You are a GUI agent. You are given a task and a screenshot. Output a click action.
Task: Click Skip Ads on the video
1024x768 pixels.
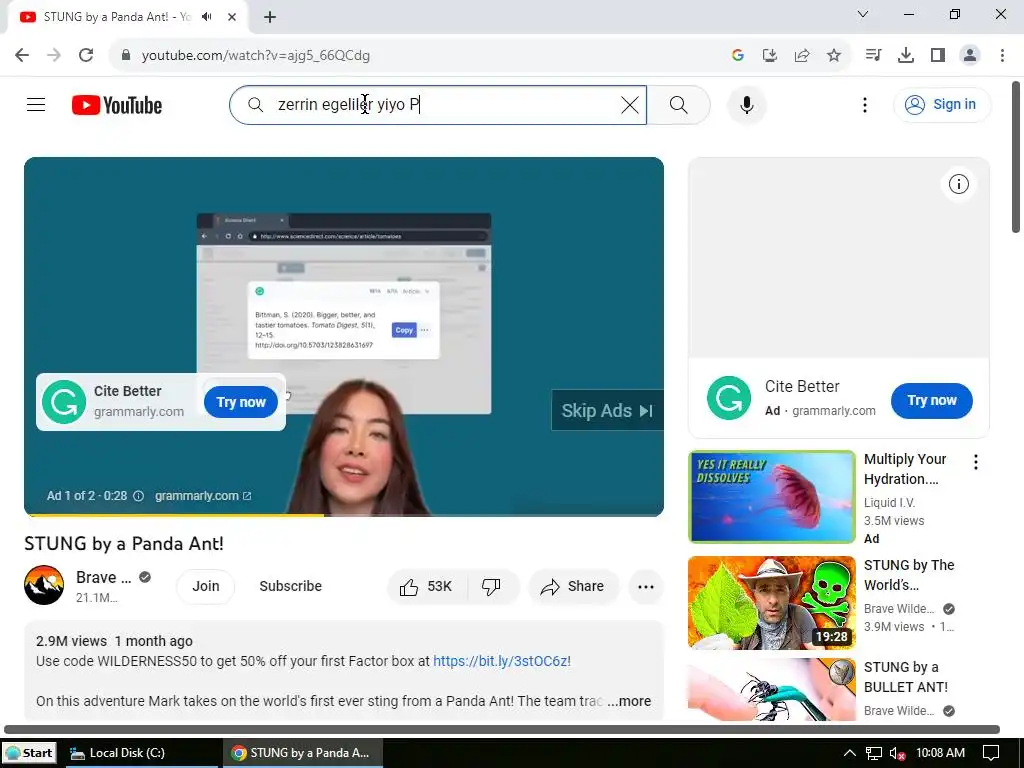607,410
